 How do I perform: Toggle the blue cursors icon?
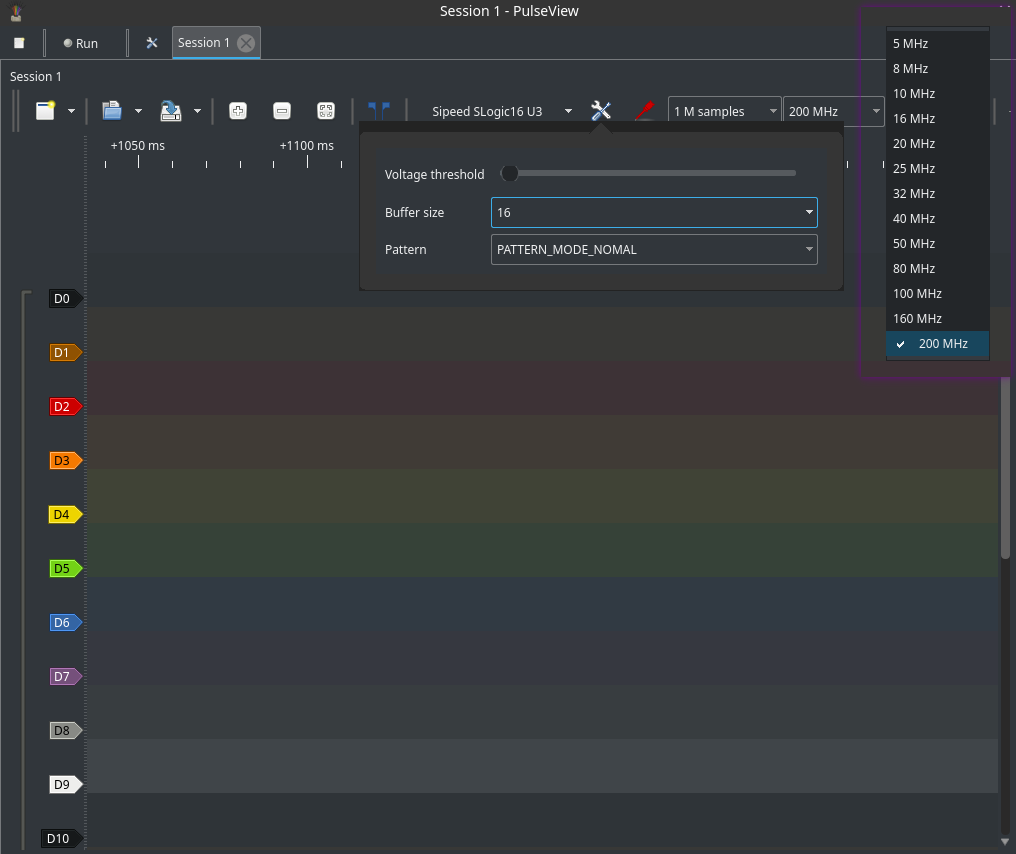point(379,111)
